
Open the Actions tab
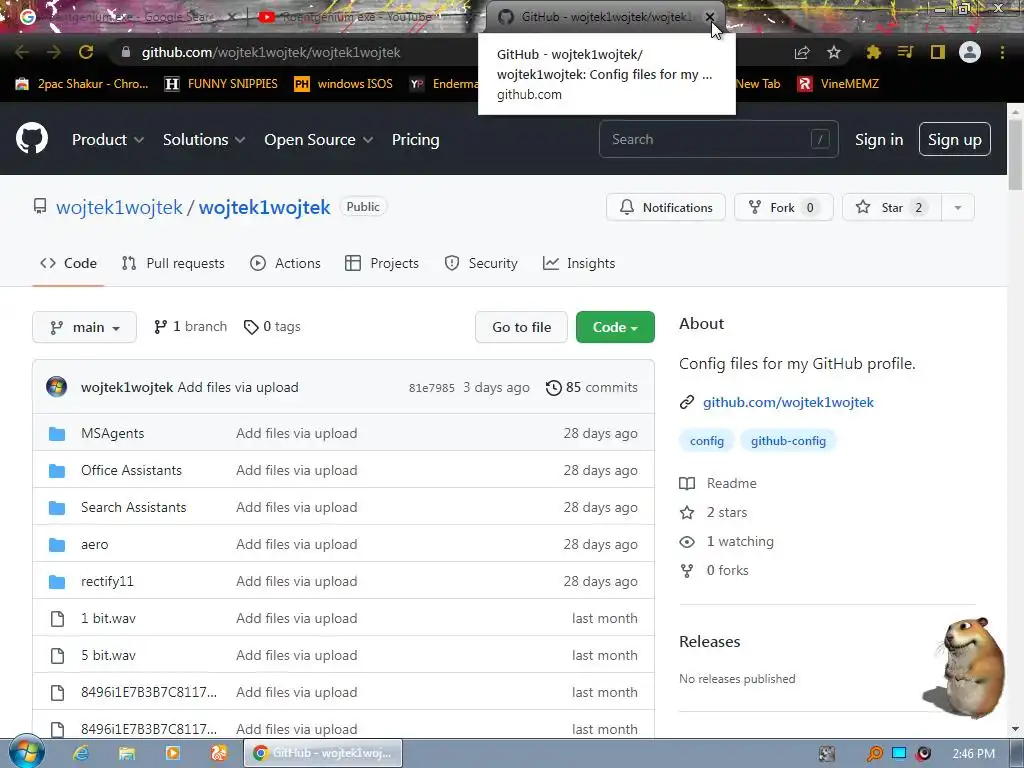pos(285,263)
